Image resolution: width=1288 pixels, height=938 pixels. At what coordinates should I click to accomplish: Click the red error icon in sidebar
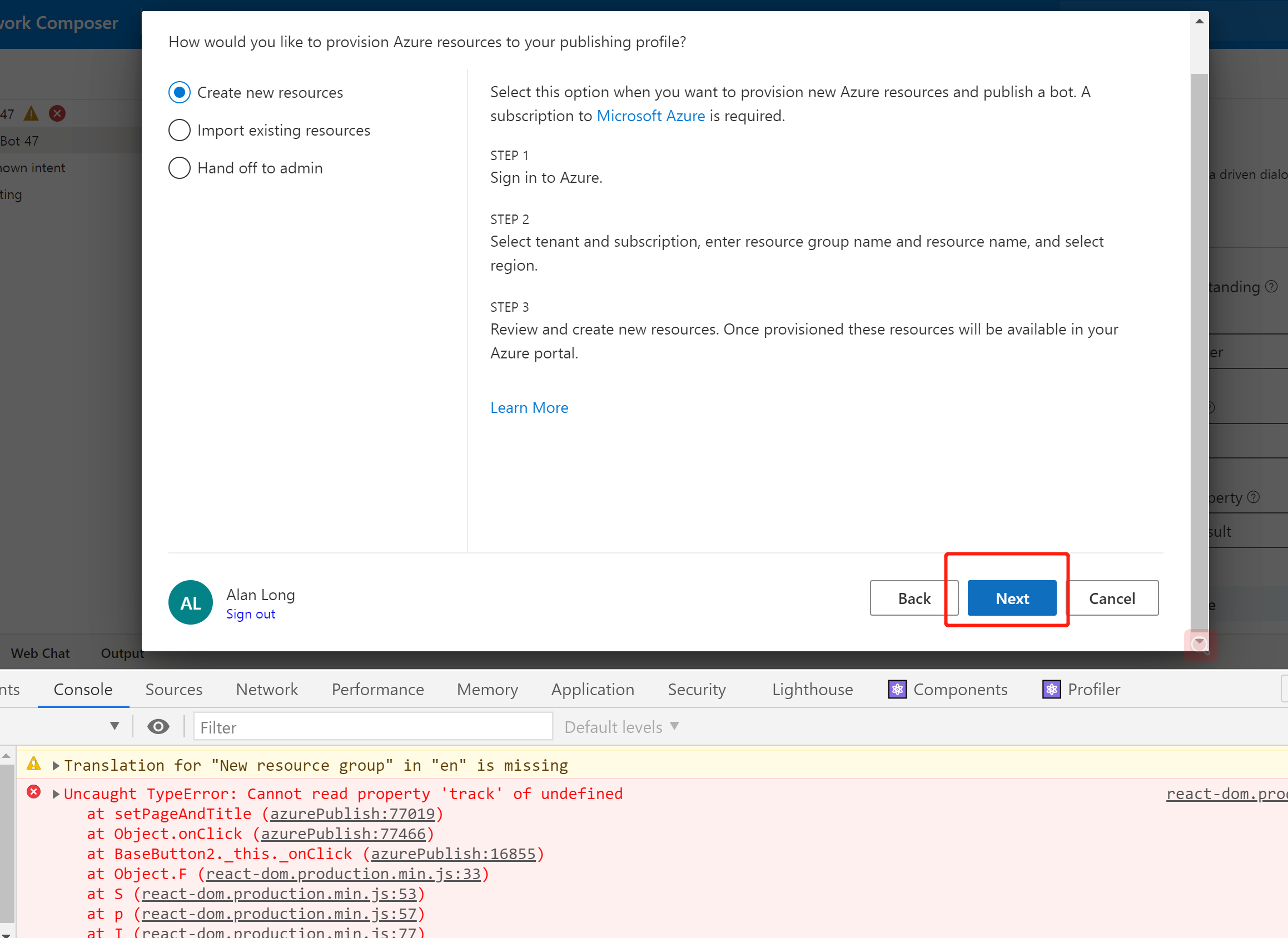(x=57, y=113)
